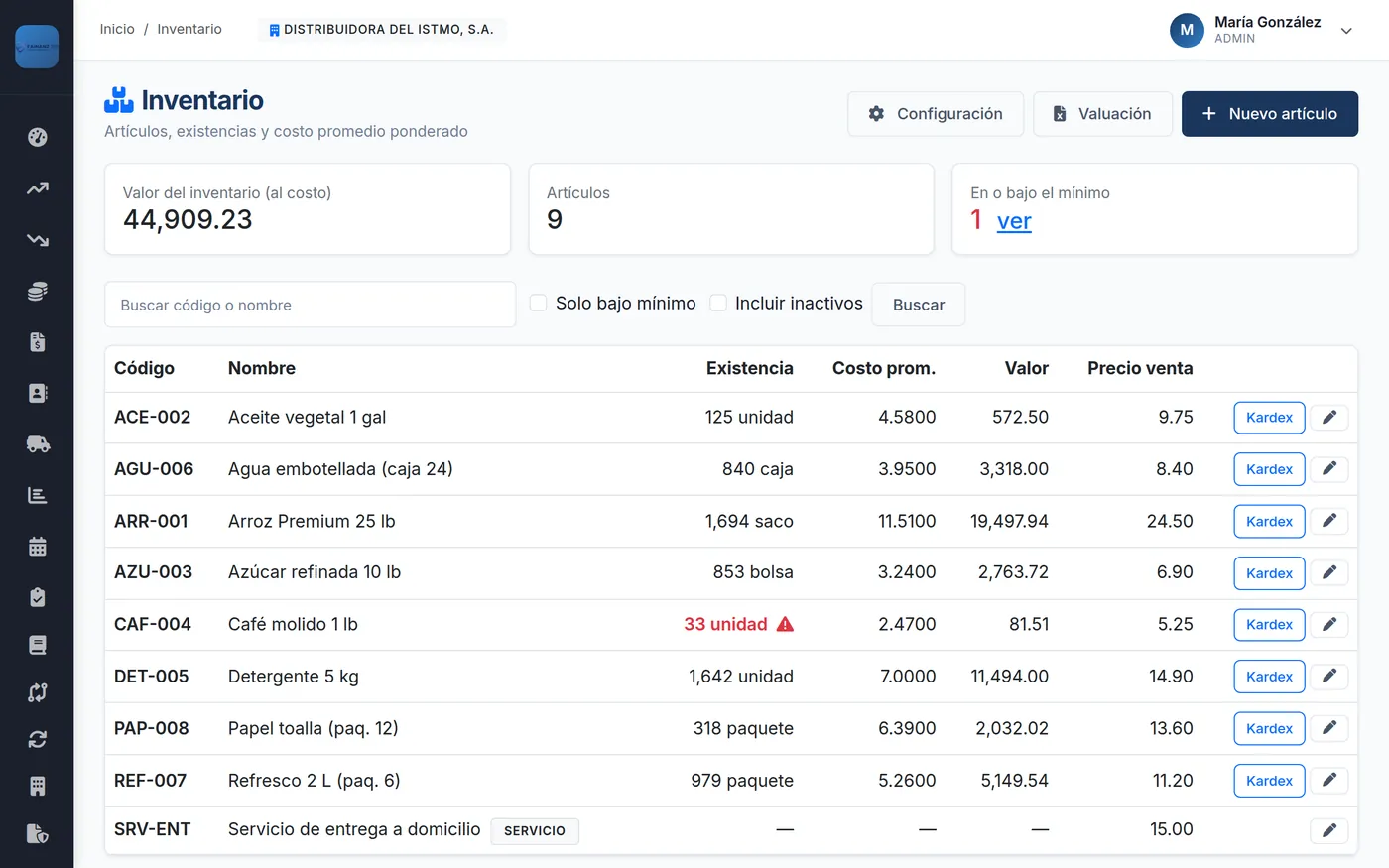Edit the CAF-004 item with pencil icon
This screenshot has height=868, width=1389.
point(1329,625)
